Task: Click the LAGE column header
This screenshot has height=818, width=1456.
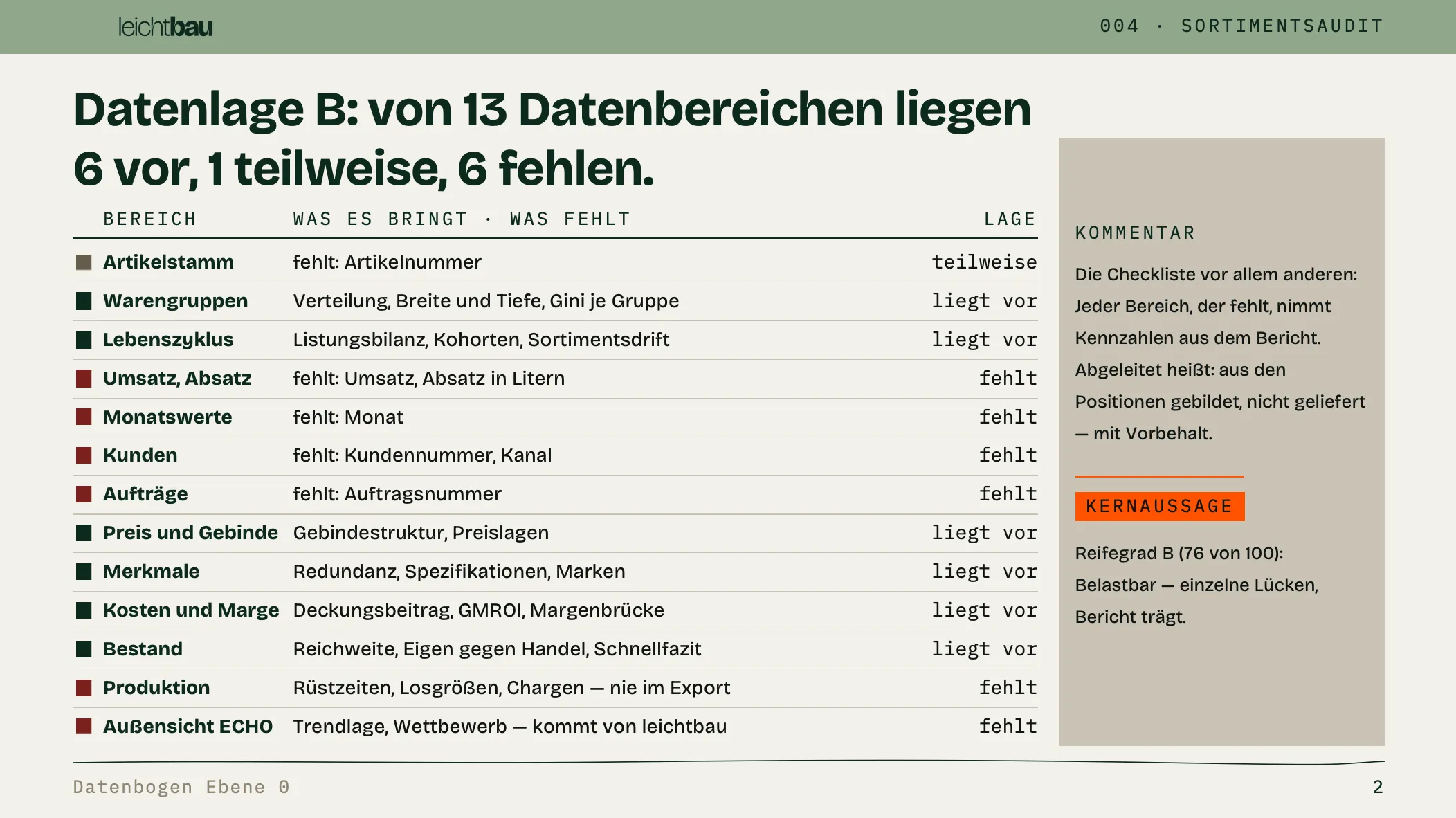Action: click(x=1010, y=219)
